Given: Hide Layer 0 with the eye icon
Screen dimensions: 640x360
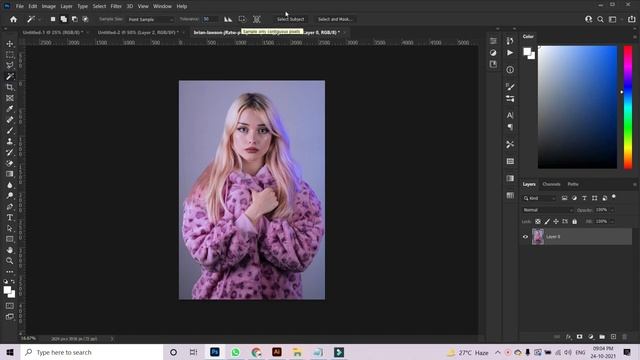Looking at the screenshot, I should pyautogui.click(x=525, y=237).
